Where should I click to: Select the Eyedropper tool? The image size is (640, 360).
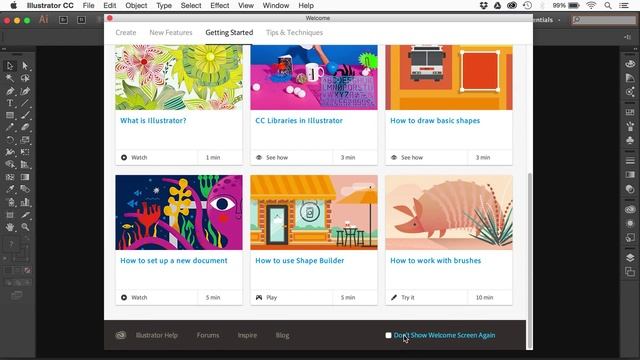10,189
